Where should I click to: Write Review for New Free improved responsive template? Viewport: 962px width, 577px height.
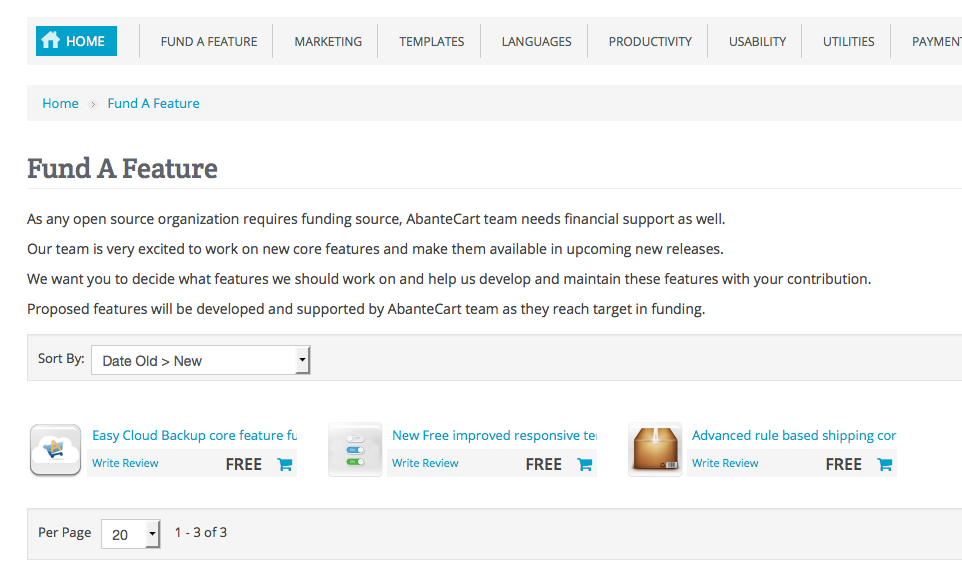pyautogui.click(x=425, y=463)
